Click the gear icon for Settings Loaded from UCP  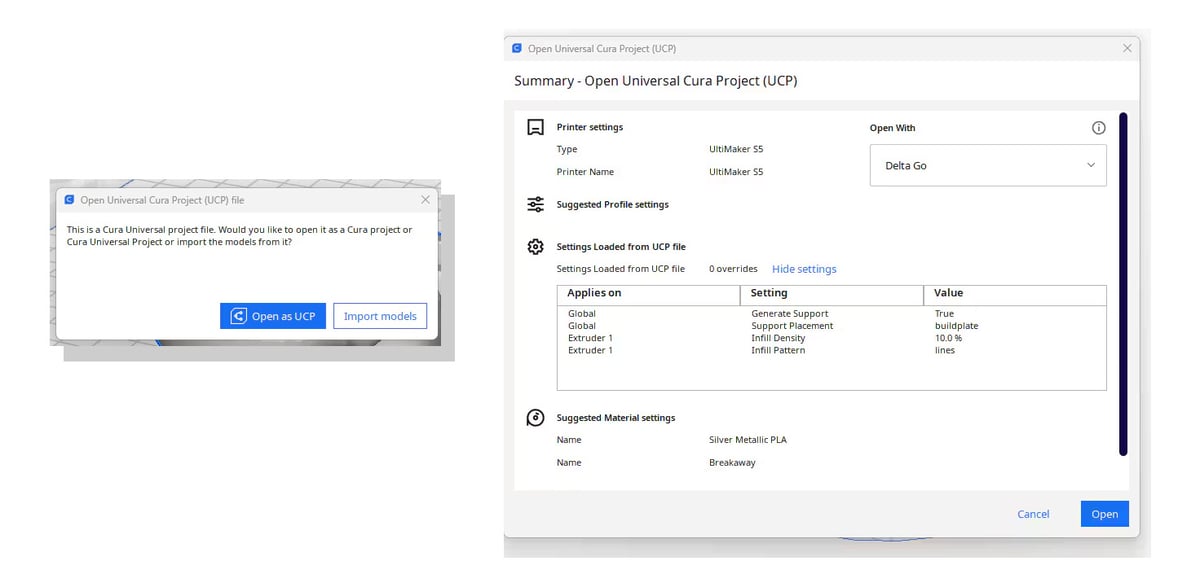(x=535, y=247)
